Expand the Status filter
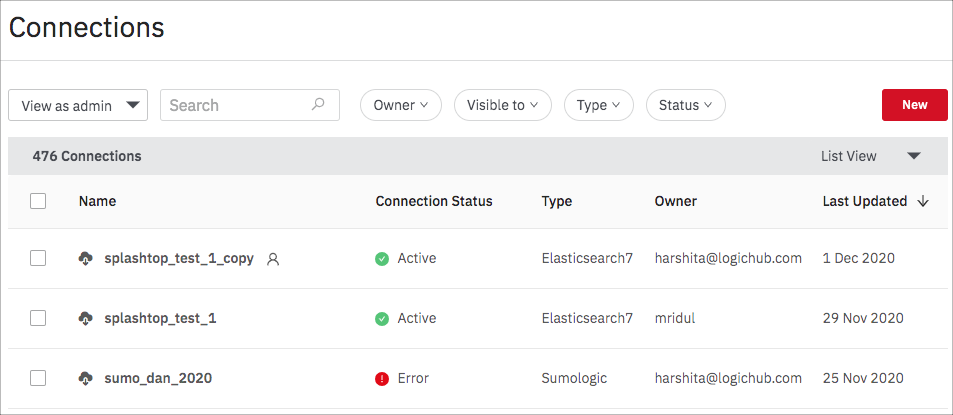953x415 pixels. pyautogui.click(x=686, y=105)
